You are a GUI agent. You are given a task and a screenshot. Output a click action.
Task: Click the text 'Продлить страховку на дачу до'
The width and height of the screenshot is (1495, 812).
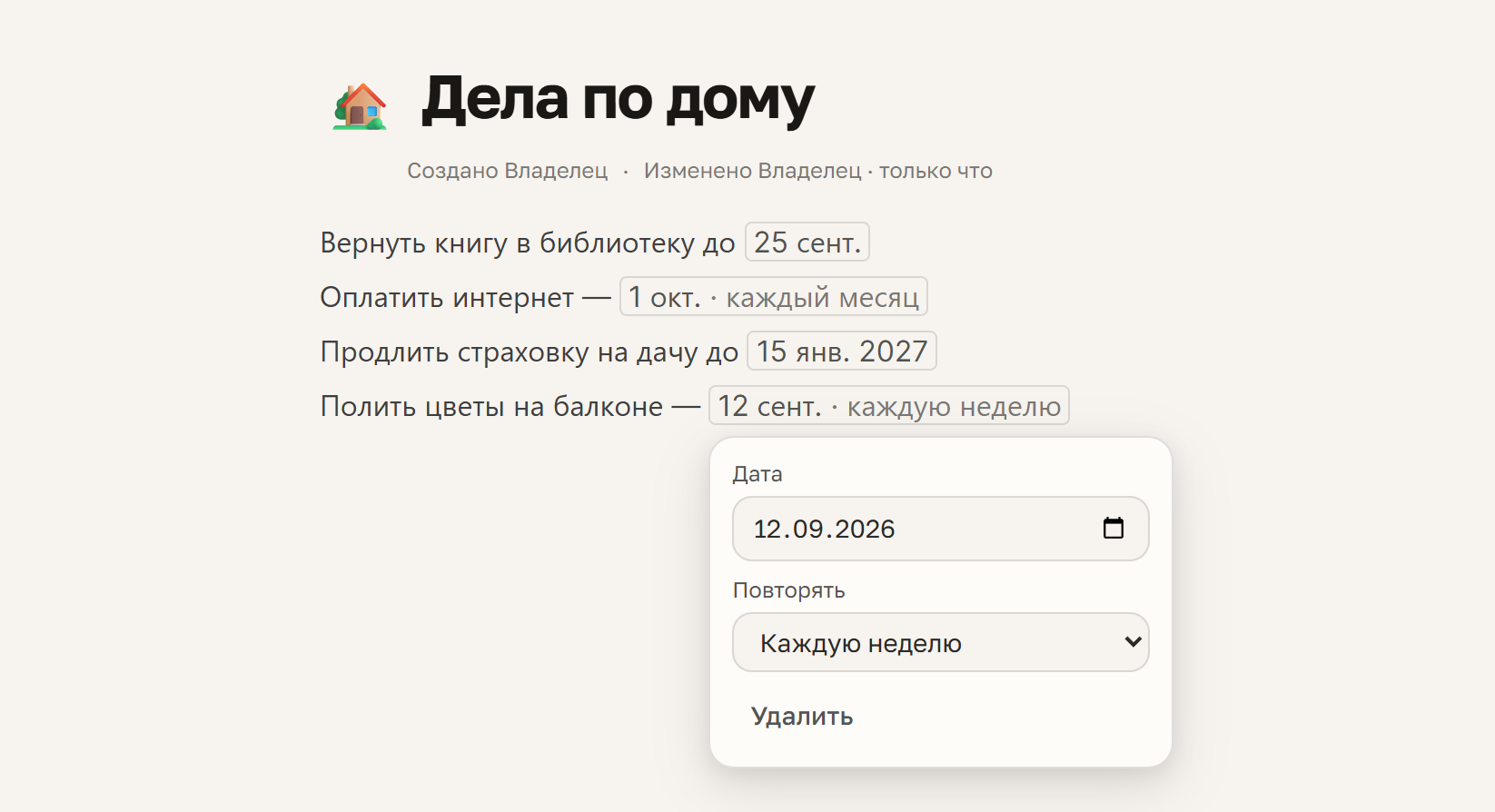click(530, 352)
